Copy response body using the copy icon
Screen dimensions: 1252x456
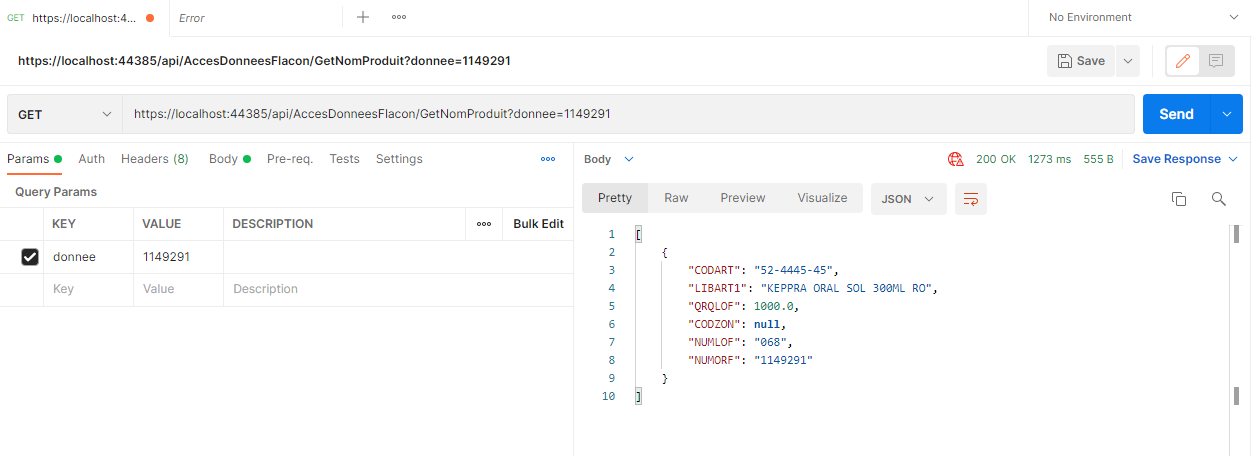point(1179,199)
